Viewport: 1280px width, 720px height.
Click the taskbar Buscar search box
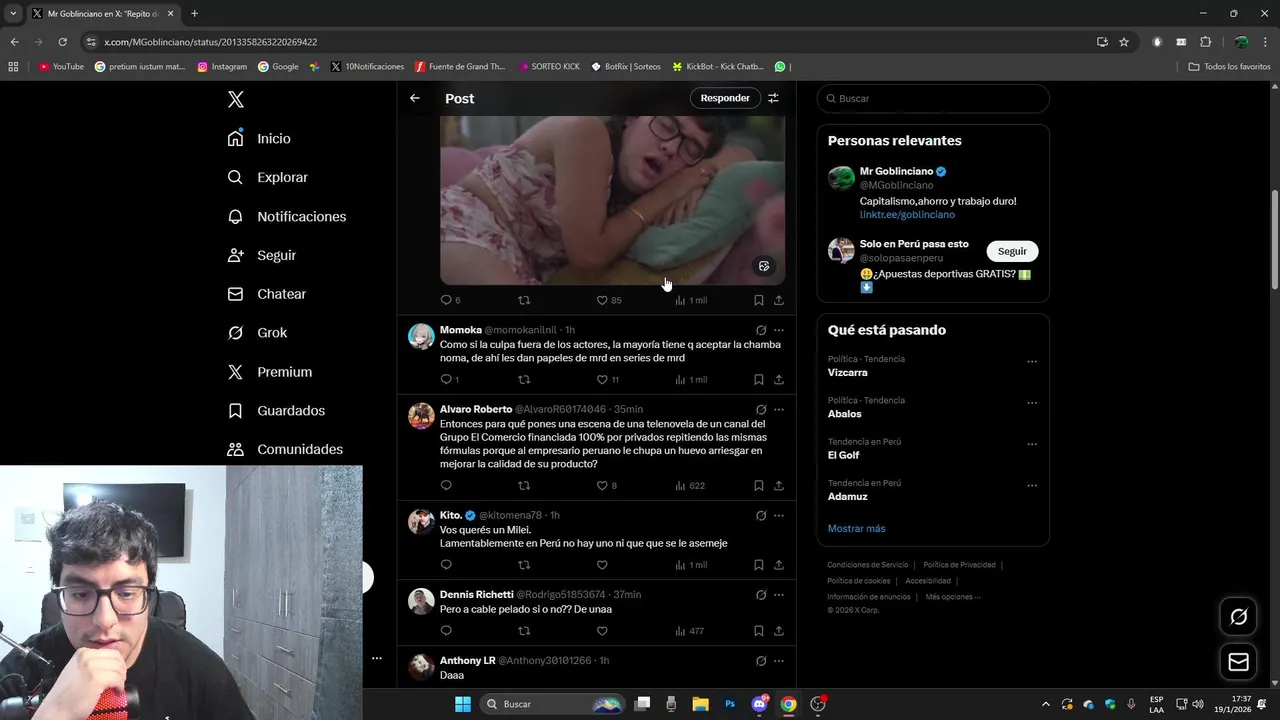pyautogui.click(x=553, y=704)
